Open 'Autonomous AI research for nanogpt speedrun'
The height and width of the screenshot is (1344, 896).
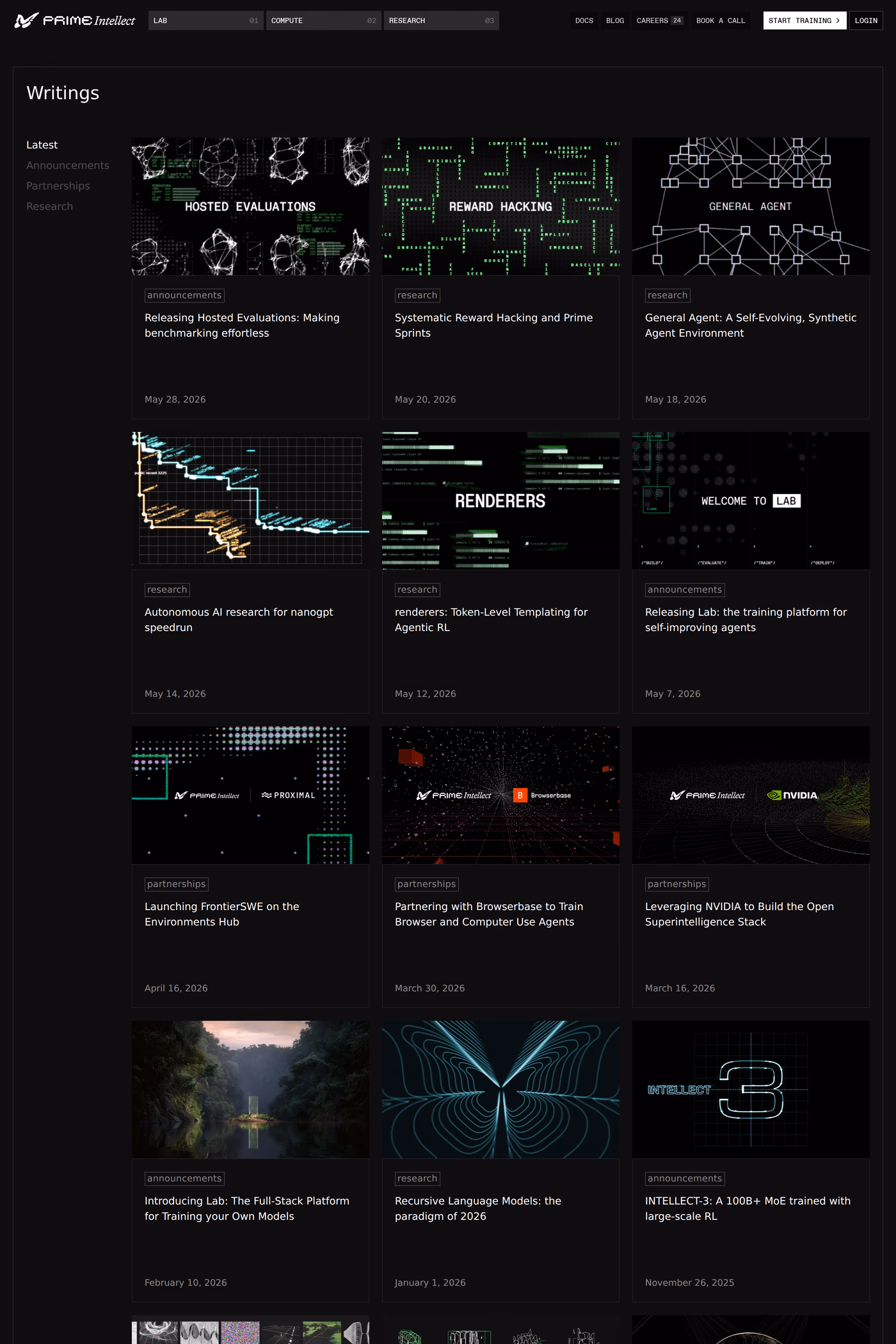click(239, 620)
